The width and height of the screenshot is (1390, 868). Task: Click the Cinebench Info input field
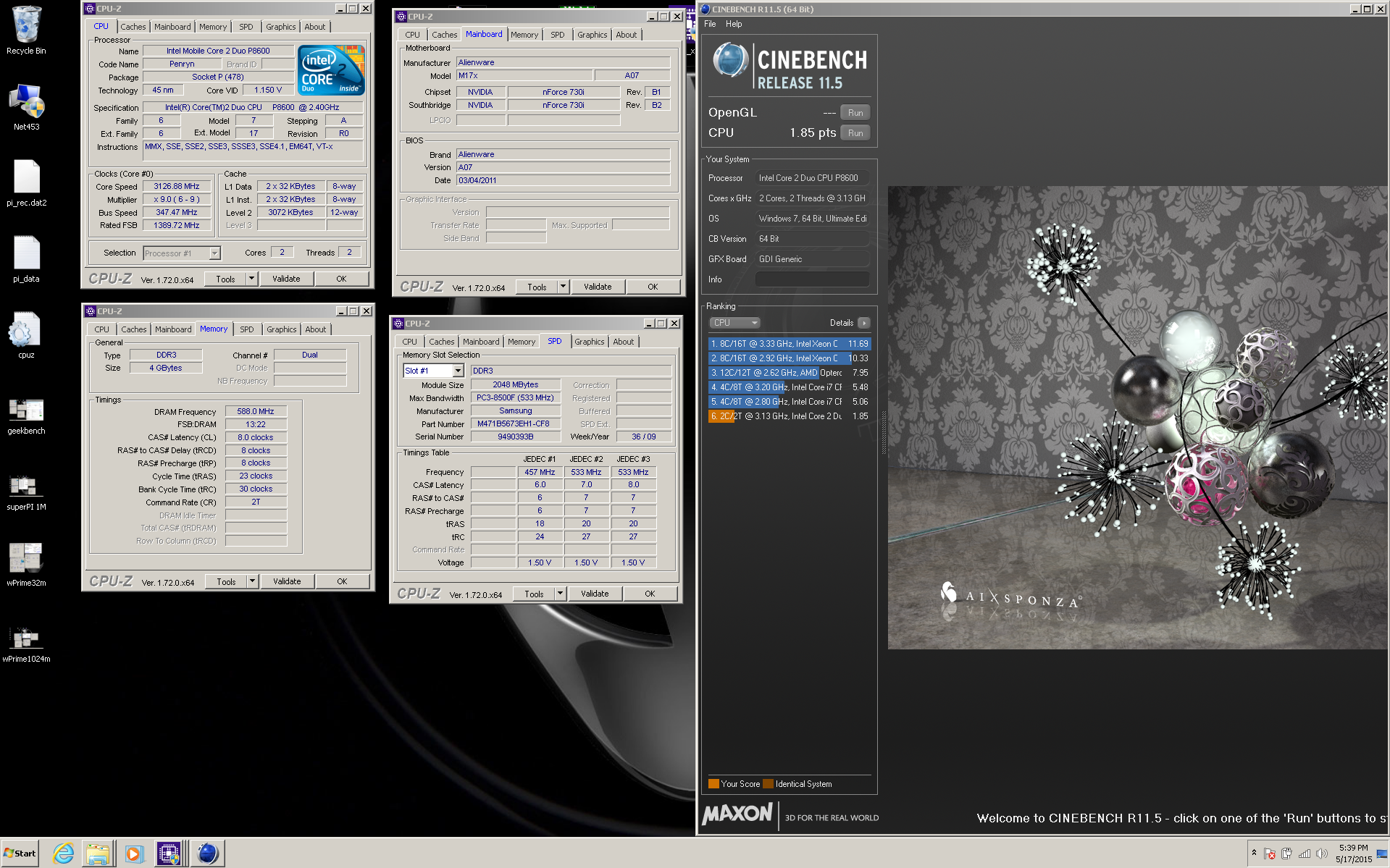[812, 279]
